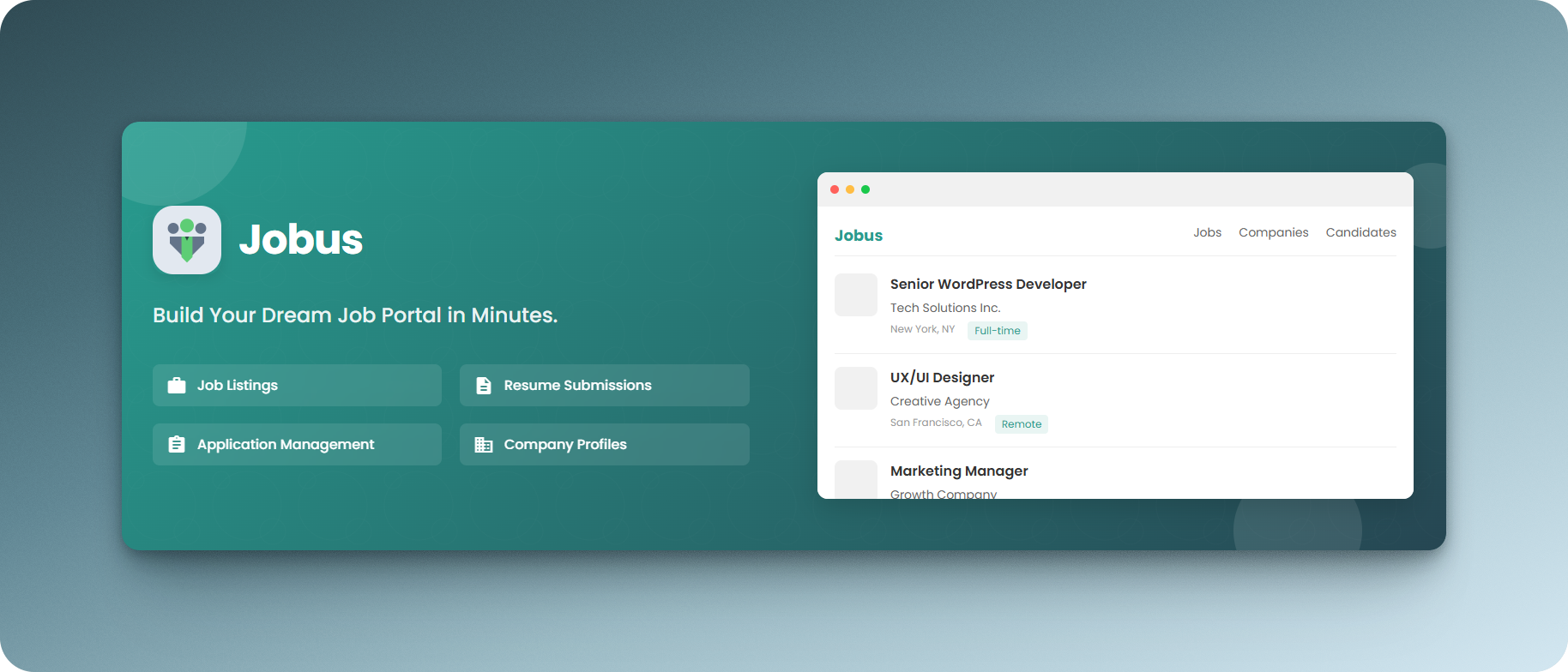The image size is (1568, 672).
Task: Select the Application Management feature button
Action: [297, 444]
